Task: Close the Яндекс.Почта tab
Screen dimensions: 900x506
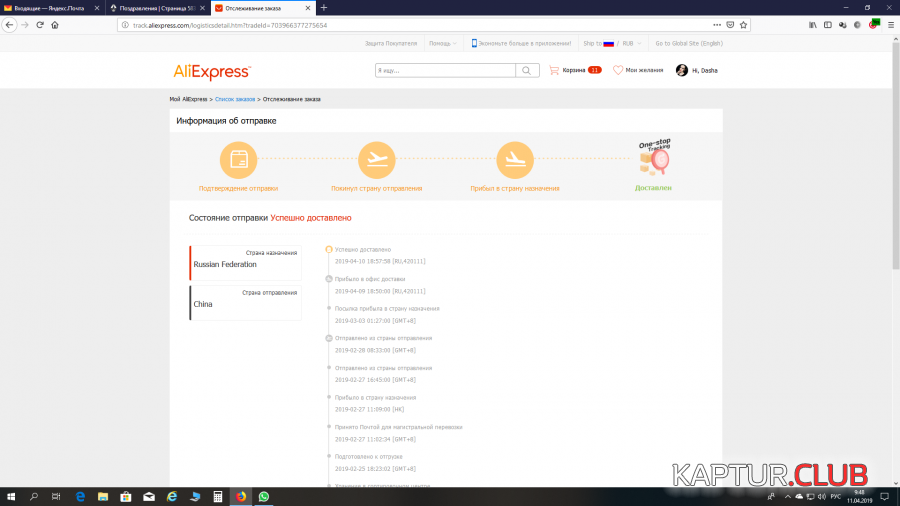Action: tap(96, 8)
